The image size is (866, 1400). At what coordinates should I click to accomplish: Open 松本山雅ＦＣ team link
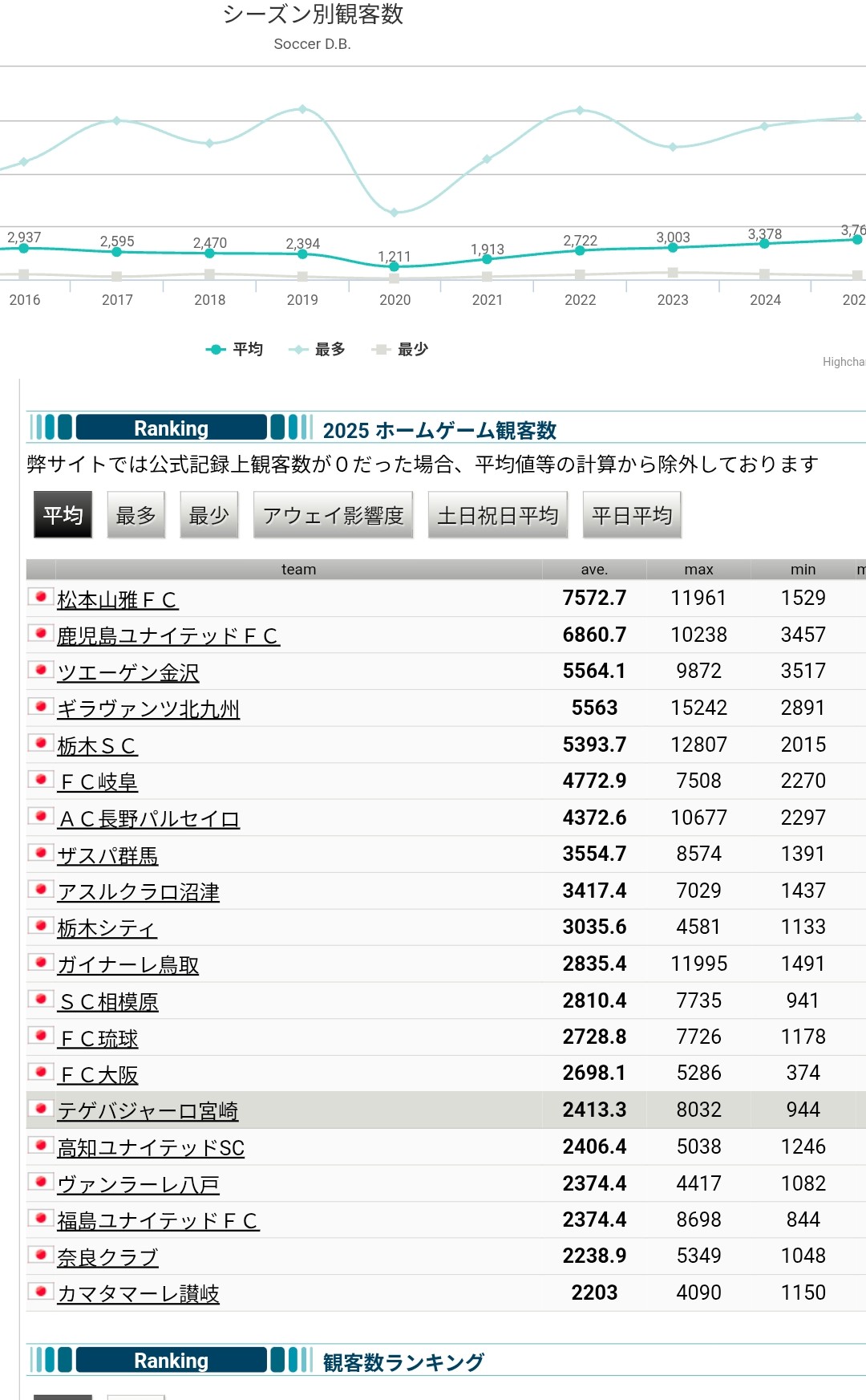pos(117,600)
